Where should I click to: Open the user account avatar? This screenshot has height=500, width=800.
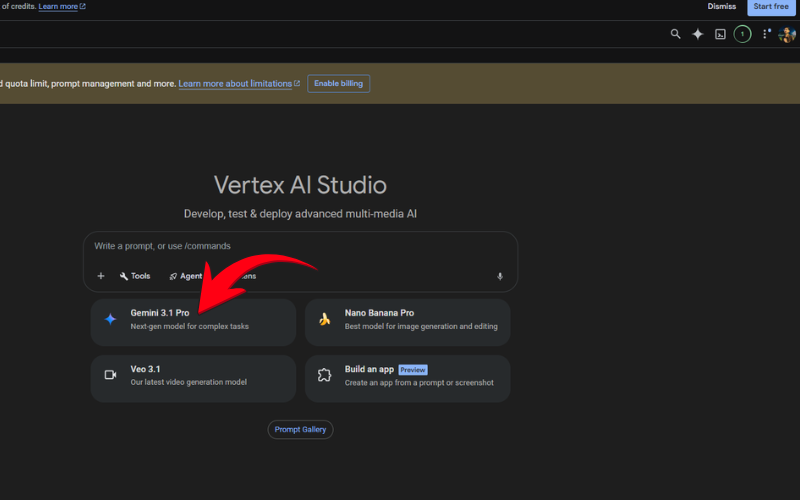pos(787,34)
